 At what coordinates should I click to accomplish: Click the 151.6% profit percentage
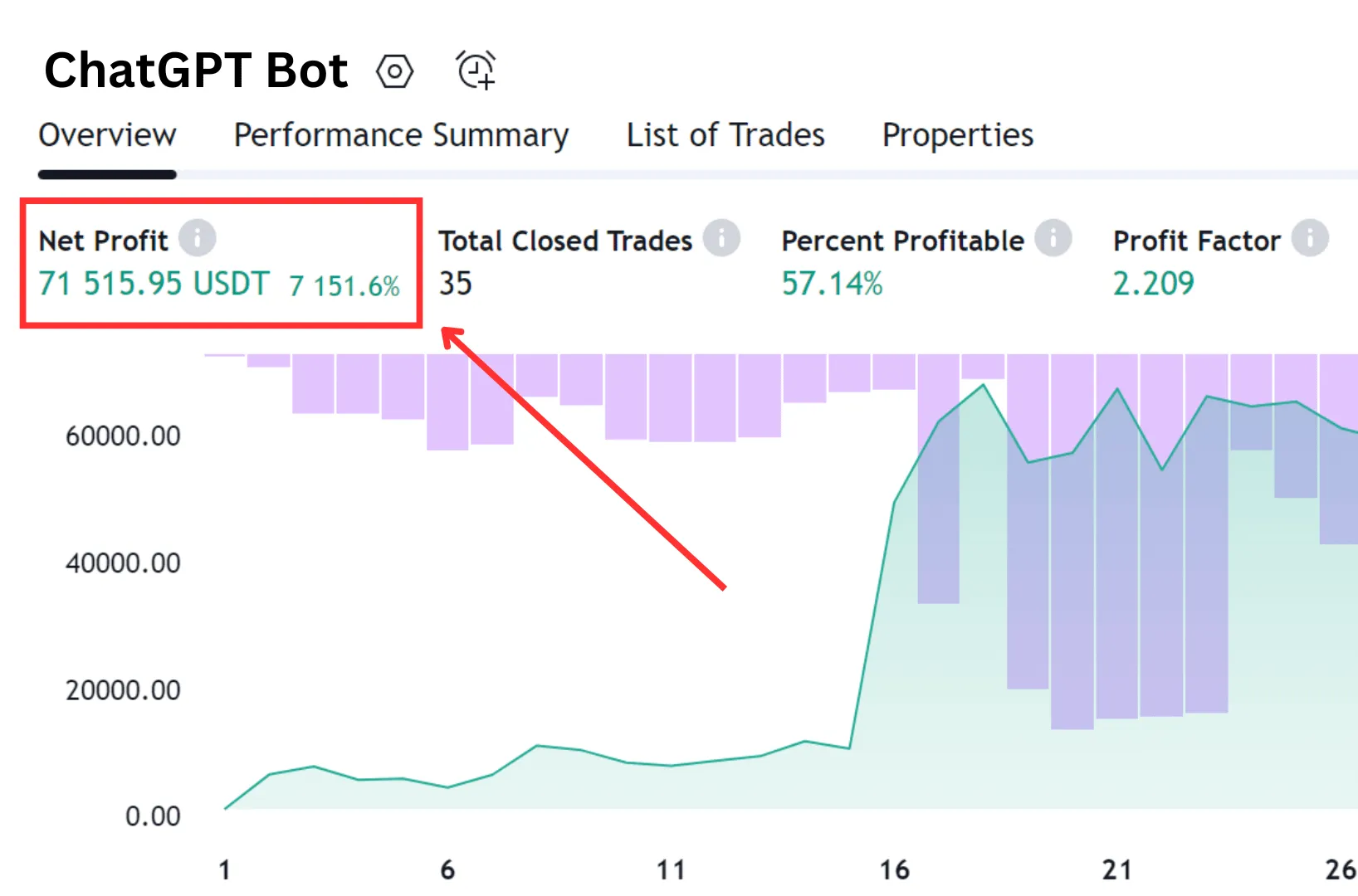[x=344, y=285]
